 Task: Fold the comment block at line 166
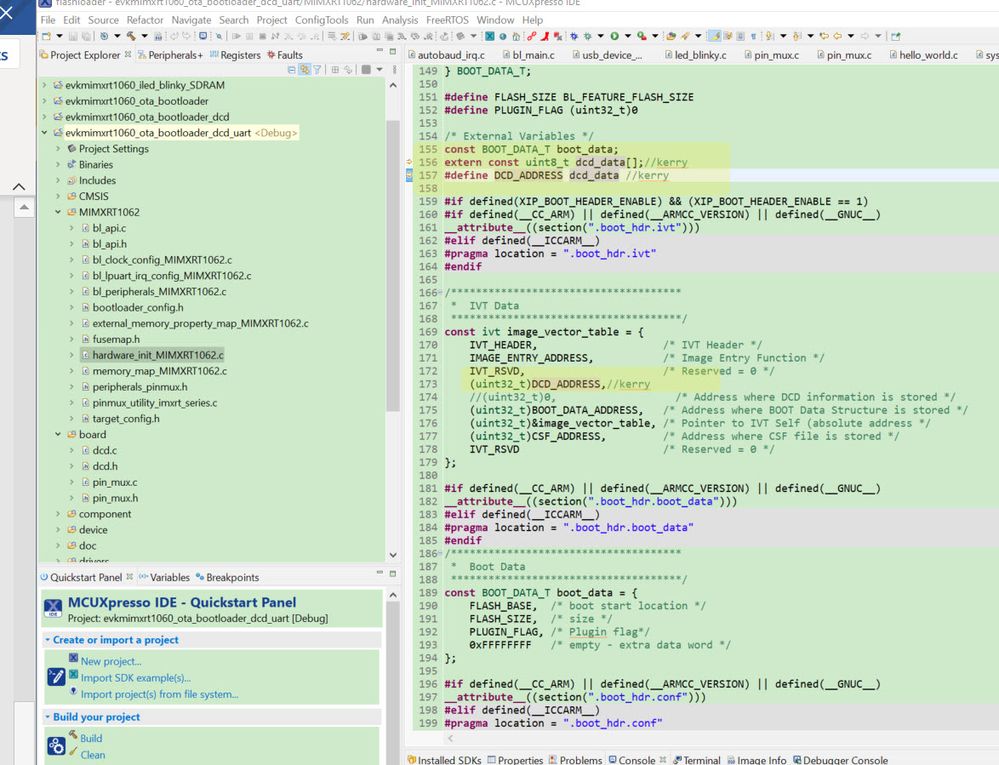(x=441, y=293)
